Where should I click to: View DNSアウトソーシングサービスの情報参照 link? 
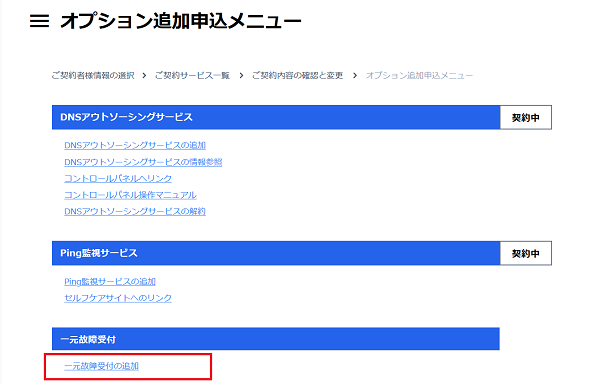click(x=143, y=162)
